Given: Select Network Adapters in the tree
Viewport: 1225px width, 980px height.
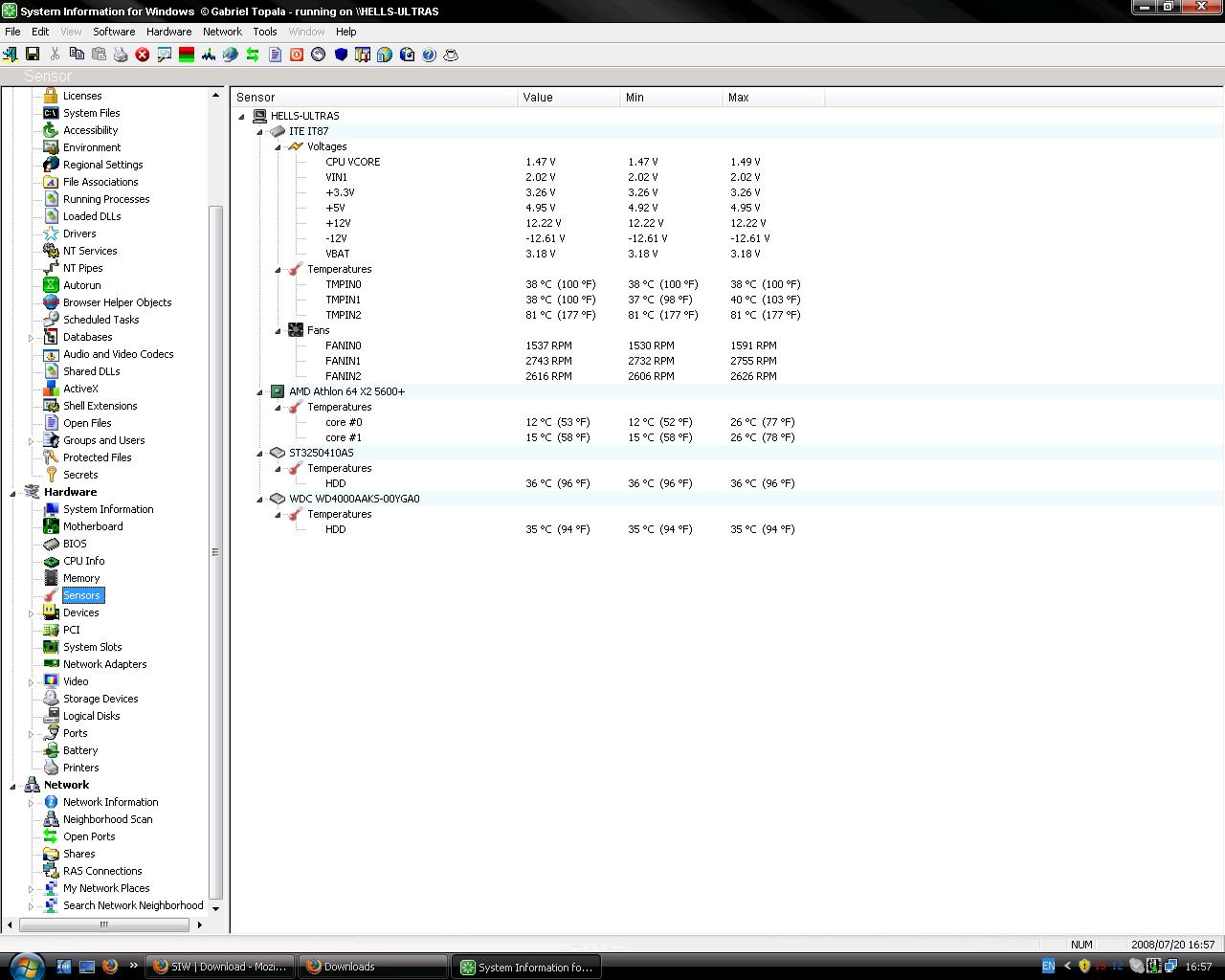Looking at the screenshot, I should [105, 664].
